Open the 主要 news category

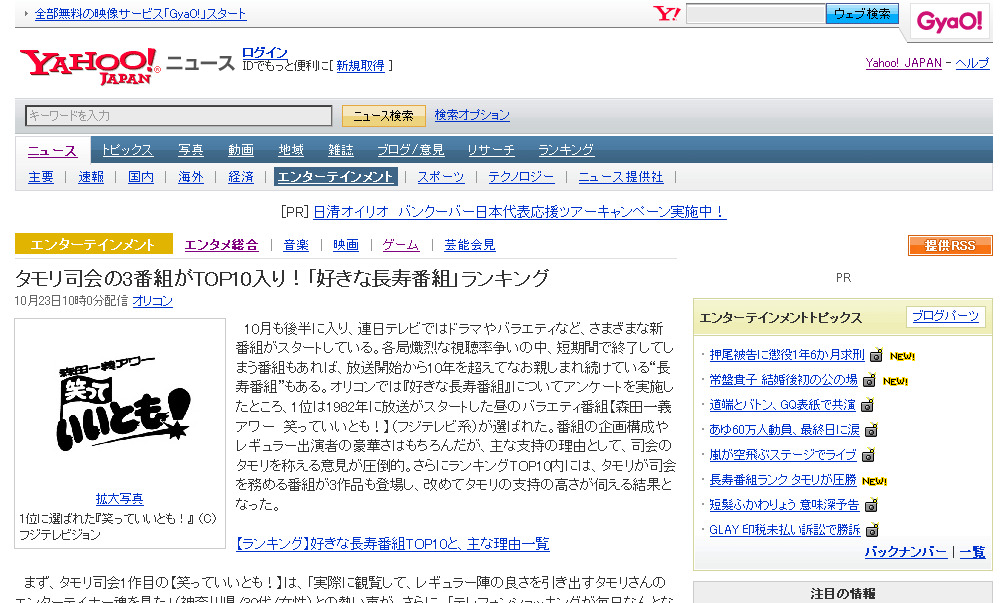pos(40,177)
